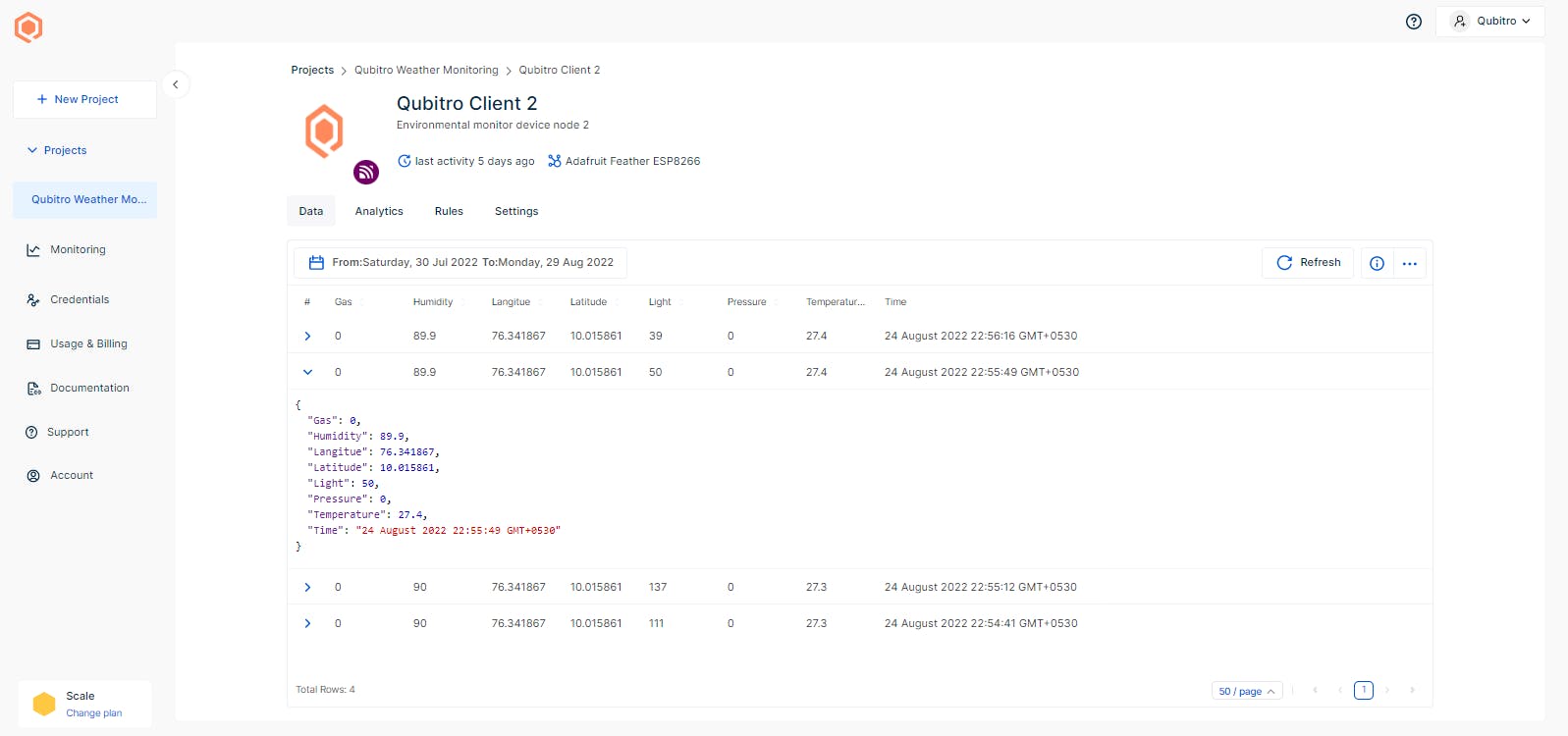Collapse the sidebar with the arrow button

pos(175,84)
